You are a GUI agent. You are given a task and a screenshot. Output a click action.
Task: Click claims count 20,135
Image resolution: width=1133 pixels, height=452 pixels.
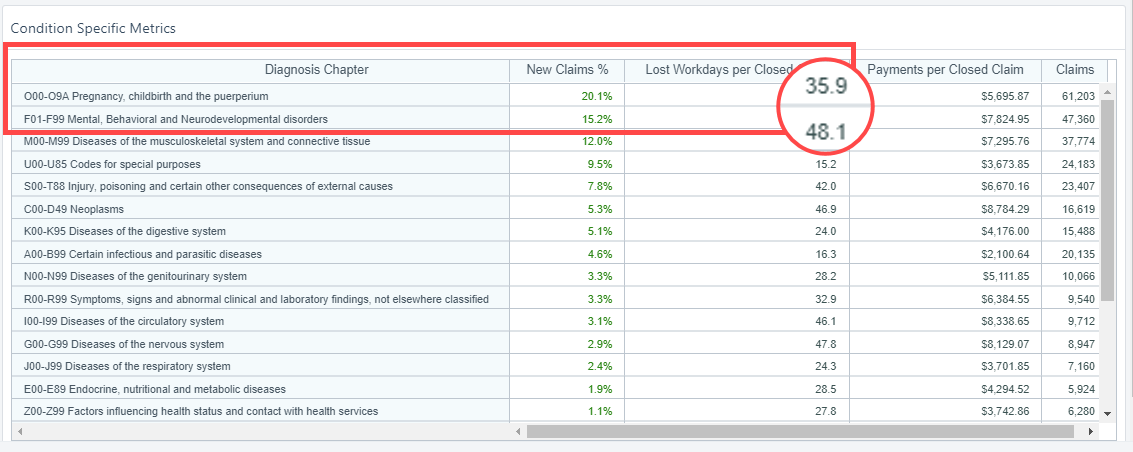pyautogui.click(x=1079, y=254)
